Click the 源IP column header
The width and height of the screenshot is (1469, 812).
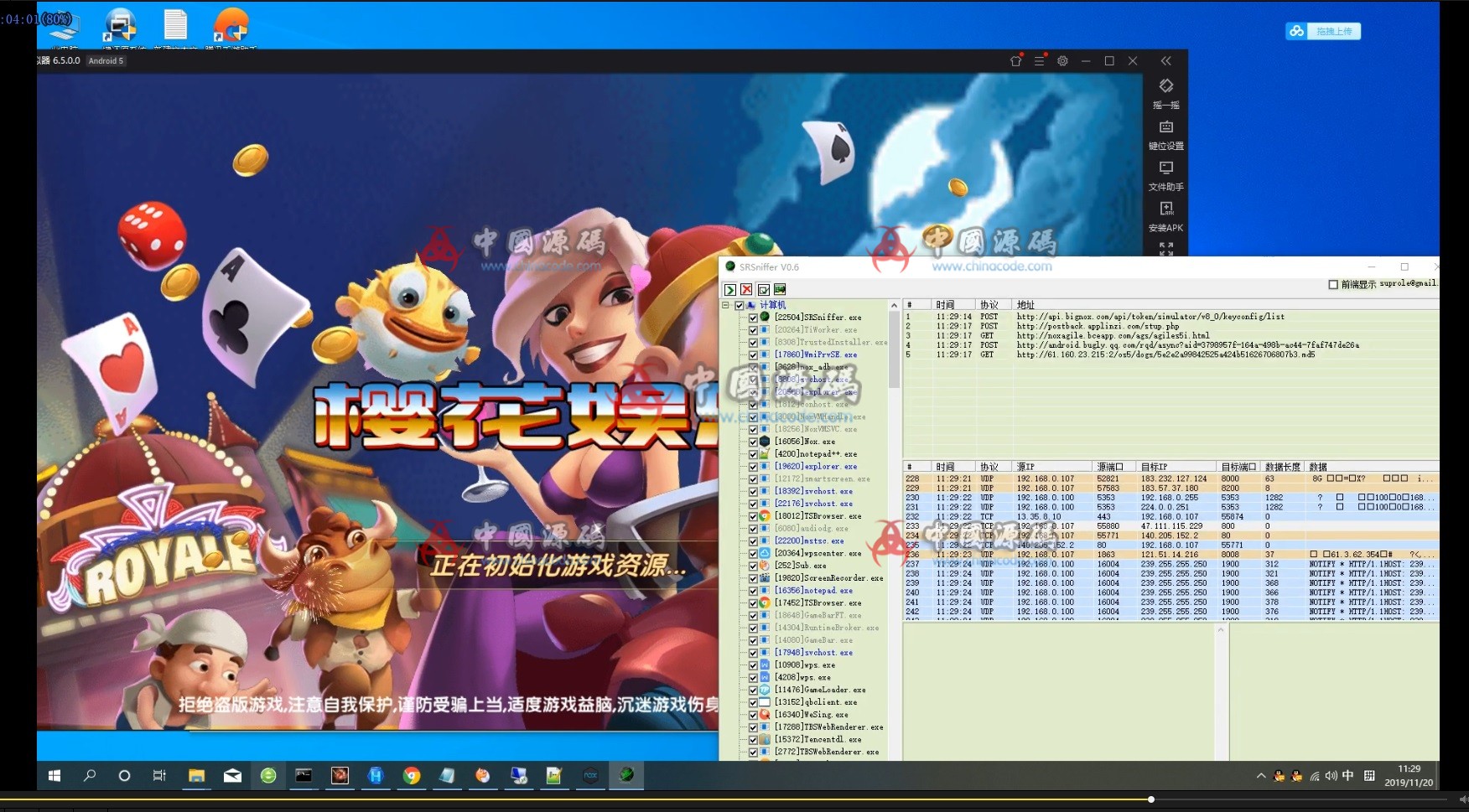[x=1053, y=467]
